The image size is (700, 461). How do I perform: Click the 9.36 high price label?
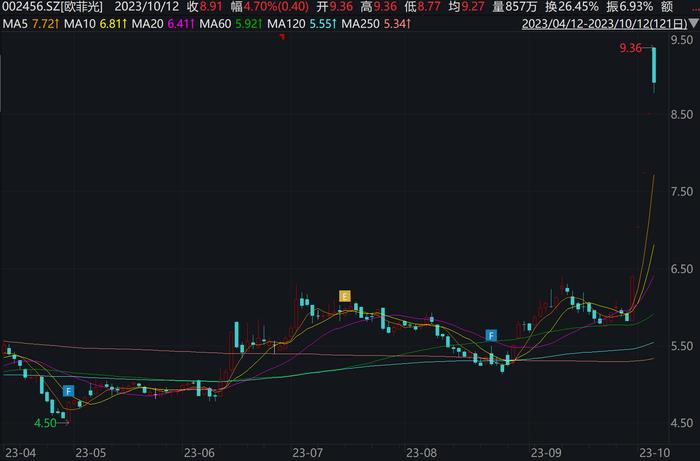(630, 48)
